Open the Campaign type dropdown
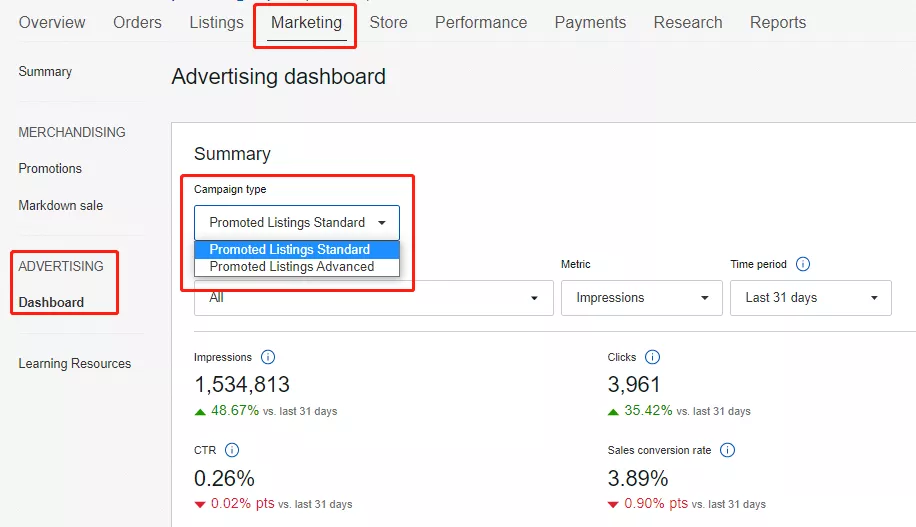This screenshot has width=916, height=527. tap(297, 223)
